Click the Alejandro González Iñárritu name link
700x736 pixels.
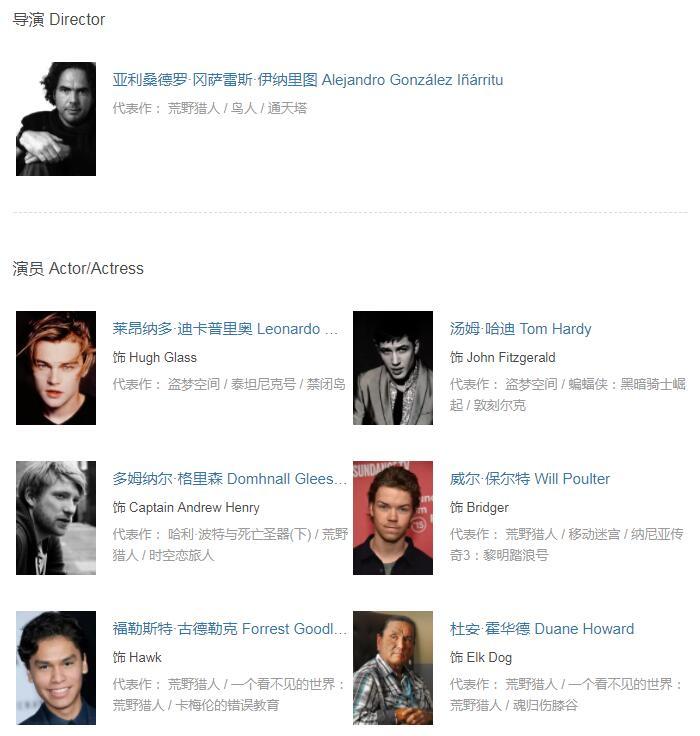pos(308,80)
